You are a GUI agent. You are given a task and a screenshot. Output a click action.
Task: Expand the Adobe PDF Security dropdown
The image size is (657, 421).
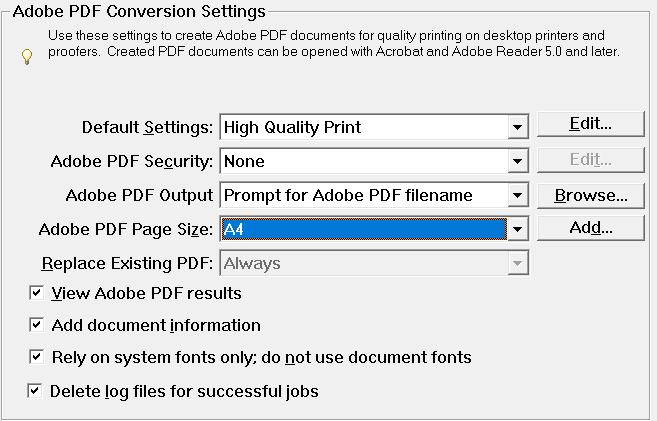pos(517,161)
